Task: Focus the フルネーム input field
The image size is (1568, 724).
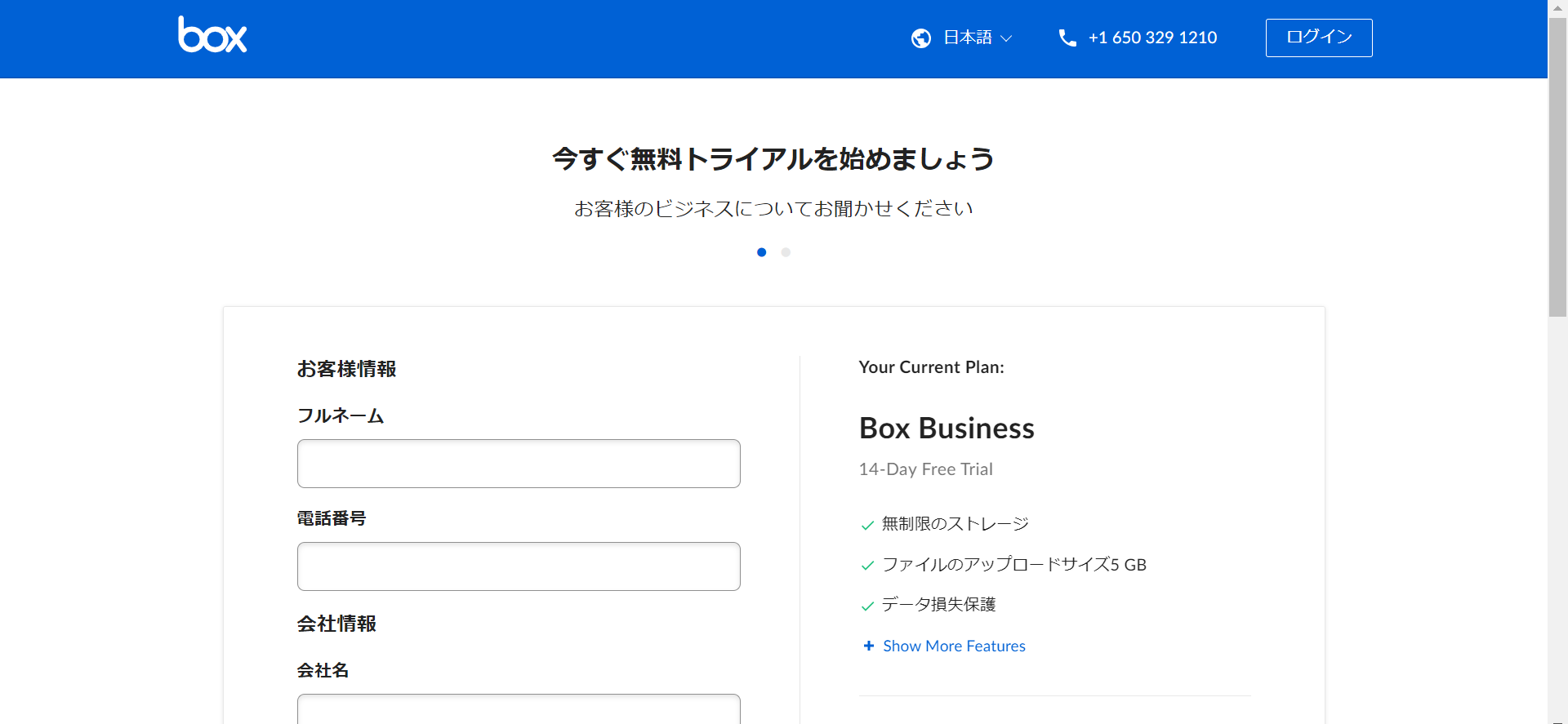Action: (519, 464)
